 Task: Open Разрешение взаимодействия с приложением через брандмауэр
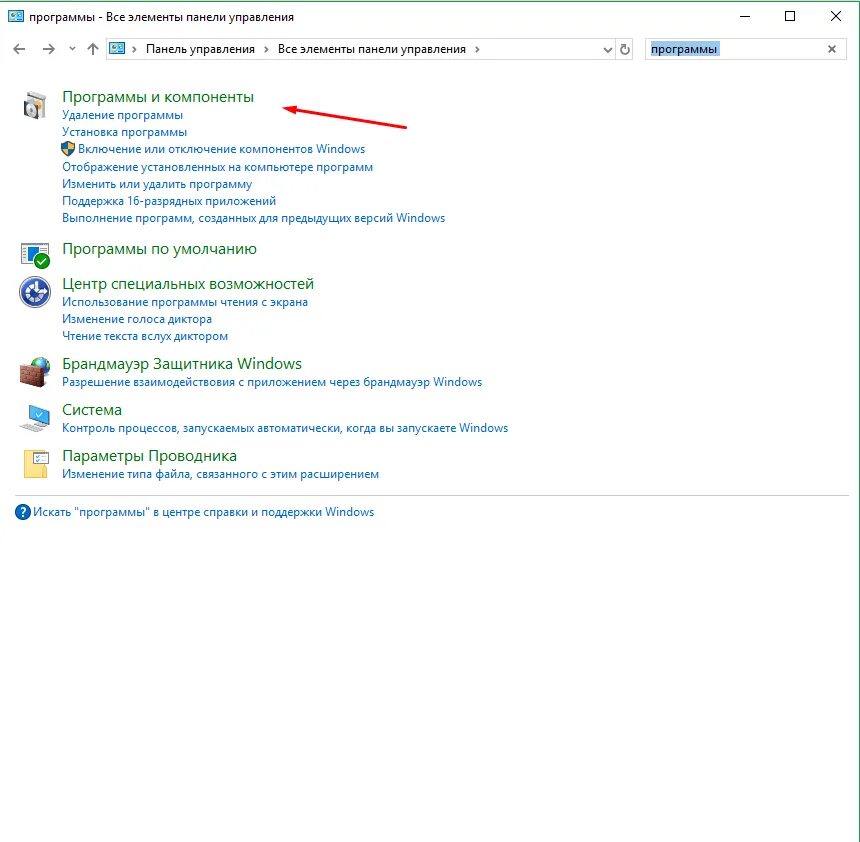pyautogui.click(x=272, y=382)
